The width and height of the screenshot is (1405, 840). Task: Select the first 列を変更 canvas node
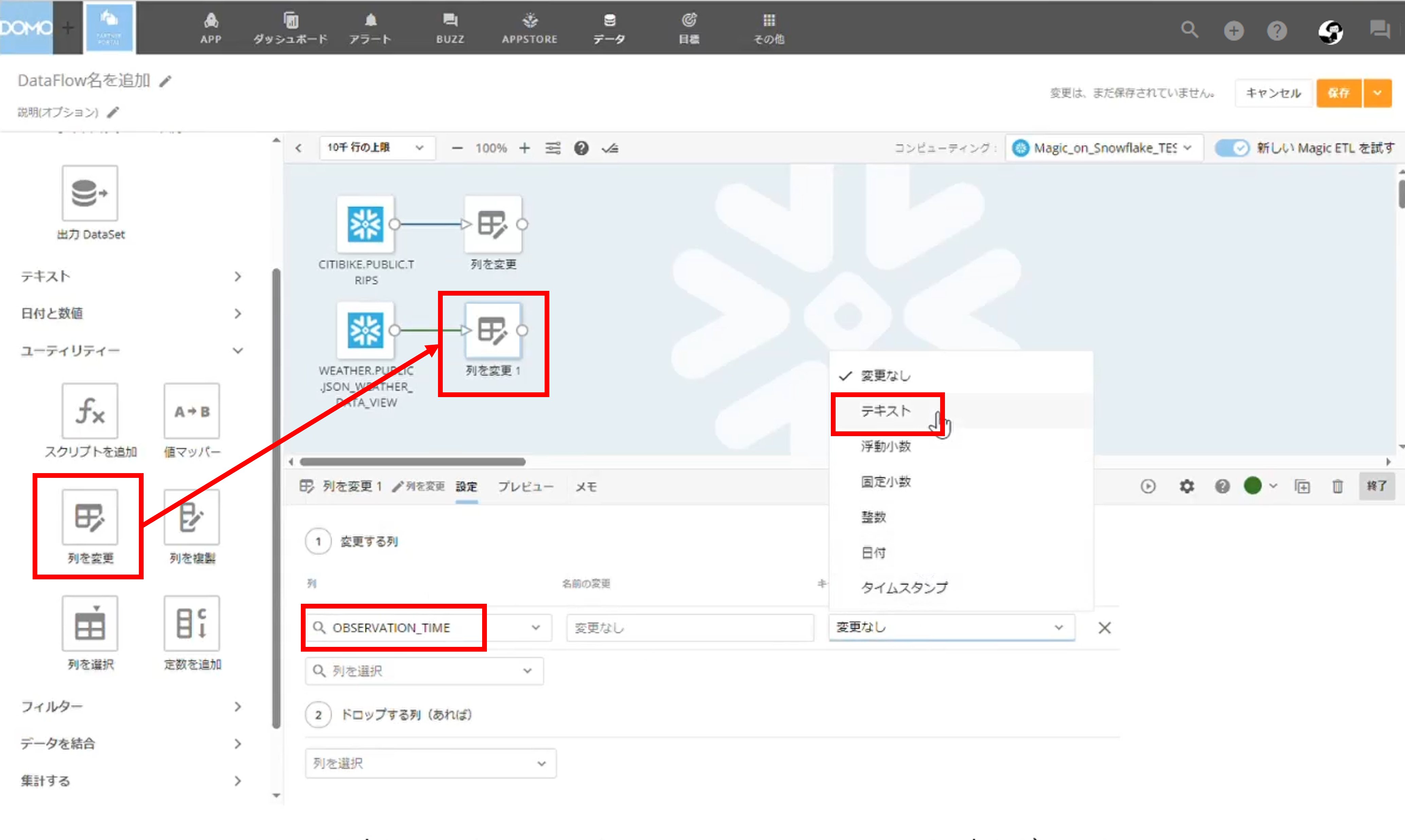493,224
